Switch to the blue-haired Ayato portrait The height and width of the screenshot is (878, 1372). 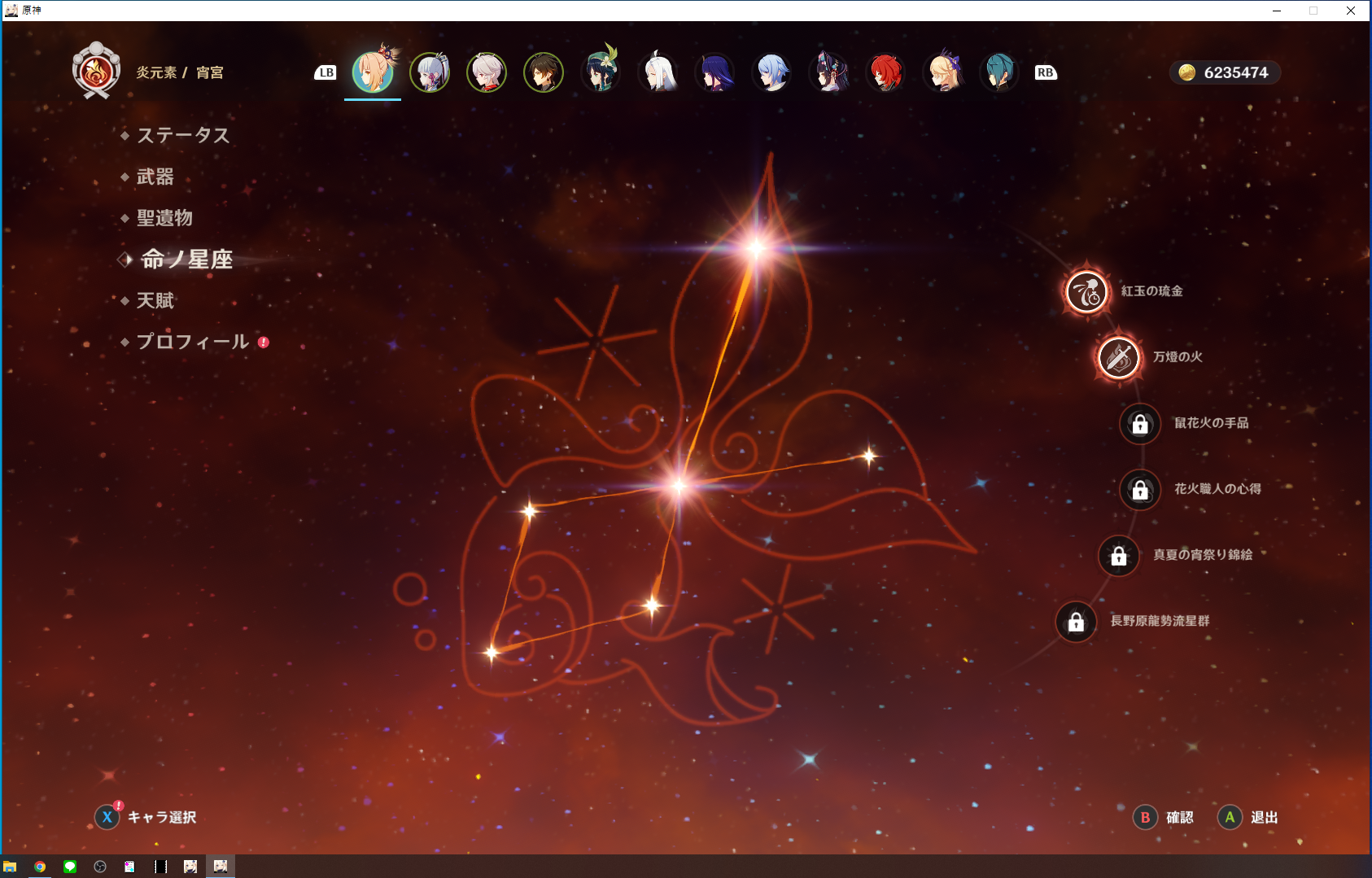pyautogui.click(x=771, y=72)
